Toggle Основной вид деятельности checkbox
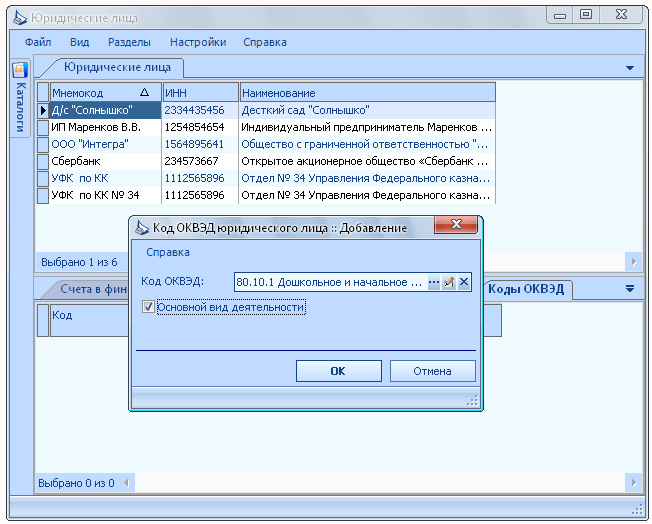This screenshot has width=652, height=524. coord(148,307)
